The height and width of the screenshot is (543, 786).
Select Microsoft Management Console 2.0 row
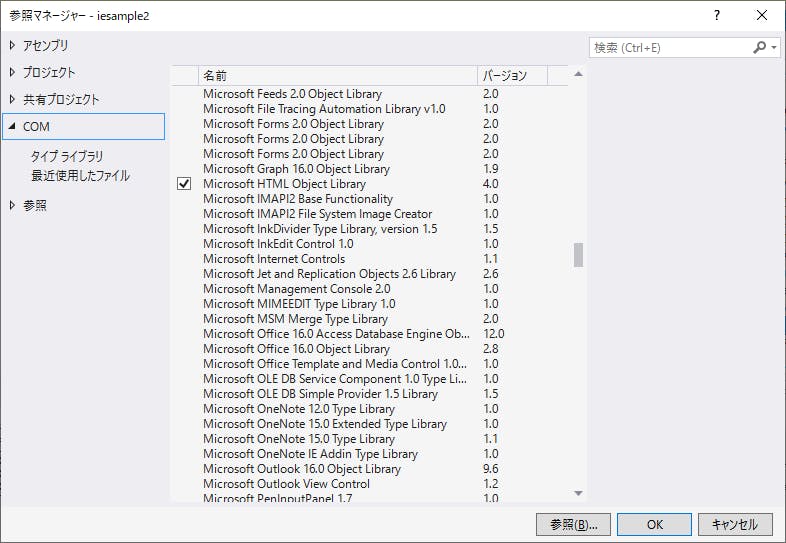click(369, 289)
